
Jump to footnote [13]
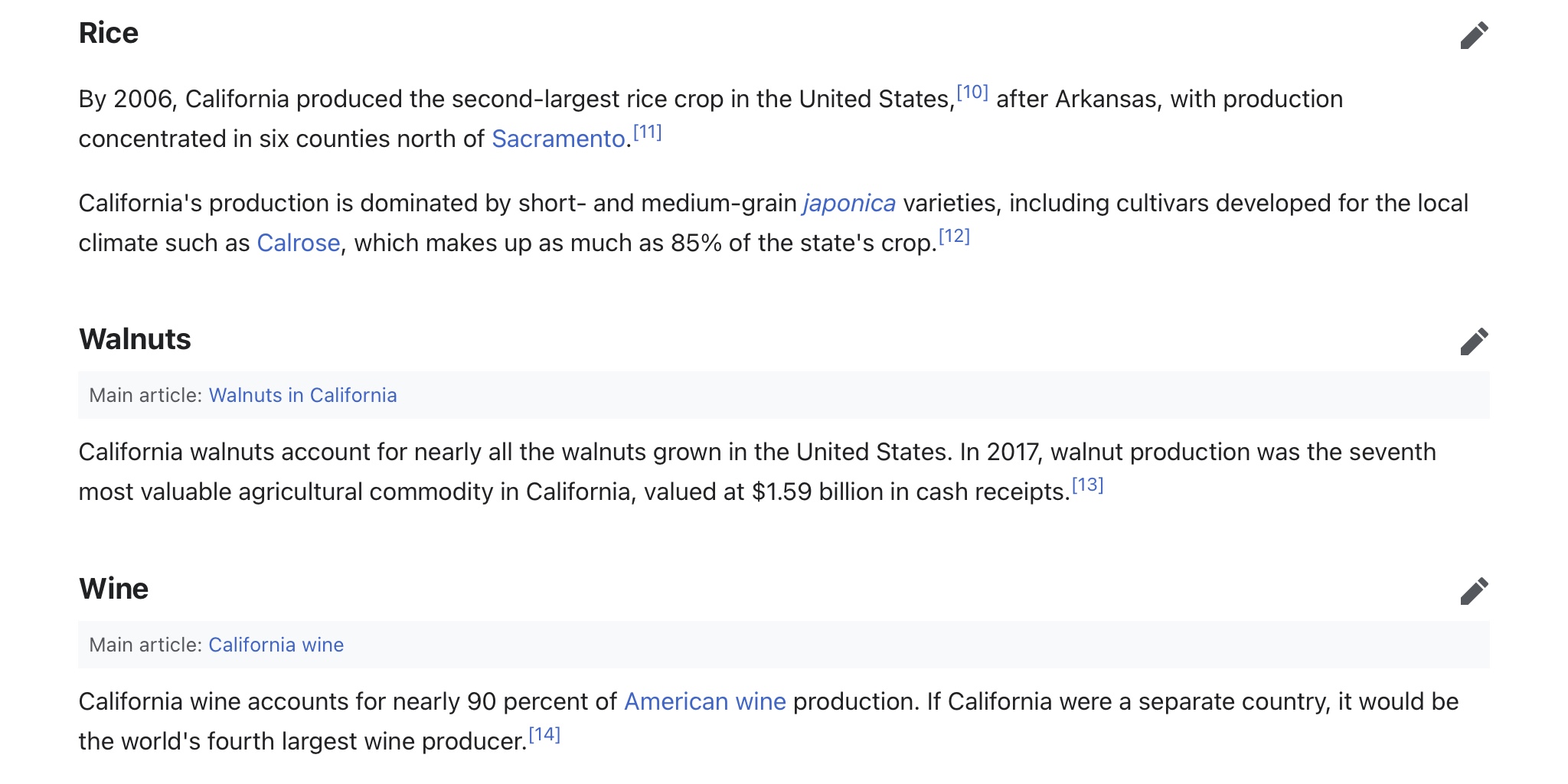coord(1087,485)
